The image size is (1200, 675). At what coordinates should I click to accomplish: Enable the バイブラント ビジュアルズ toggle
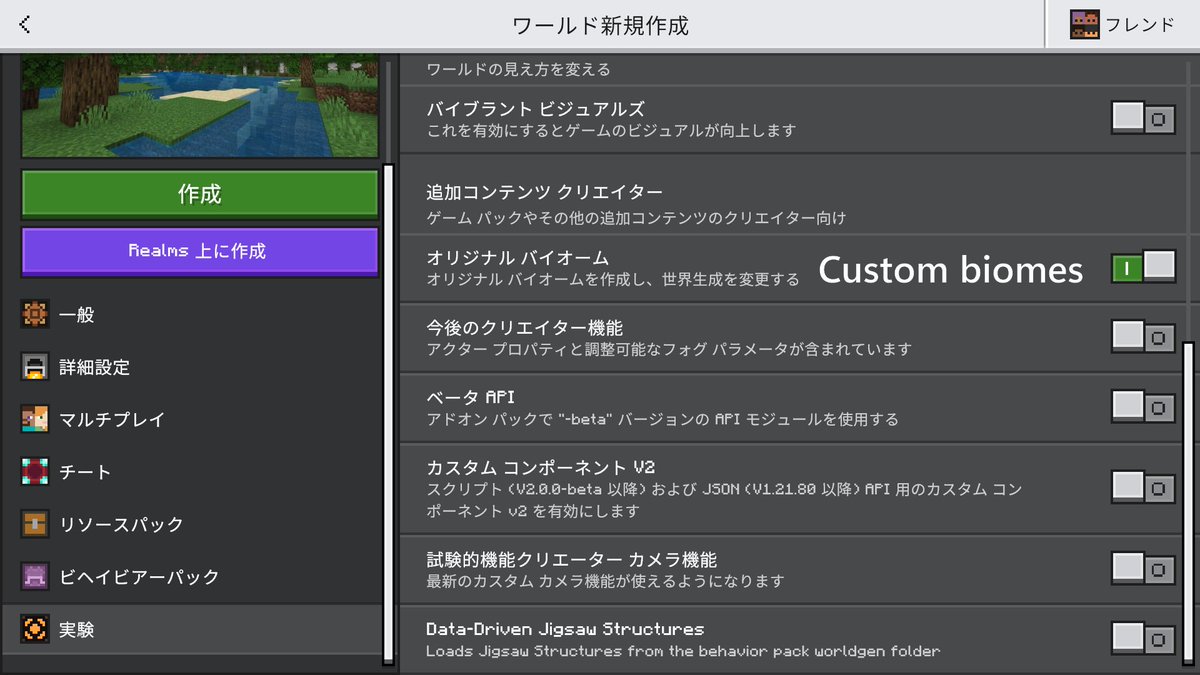pos(1143,118)
